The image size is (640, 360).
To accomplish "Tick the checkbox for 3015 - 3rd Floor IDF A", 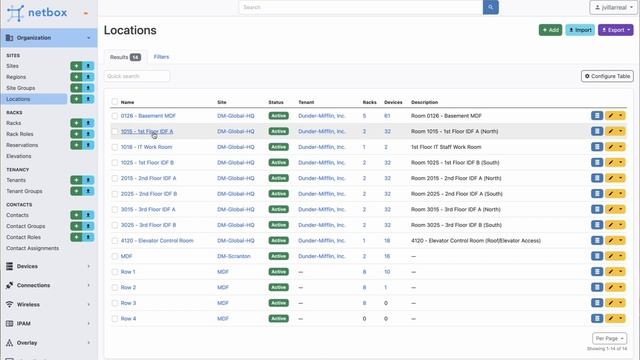I will 115,209.
